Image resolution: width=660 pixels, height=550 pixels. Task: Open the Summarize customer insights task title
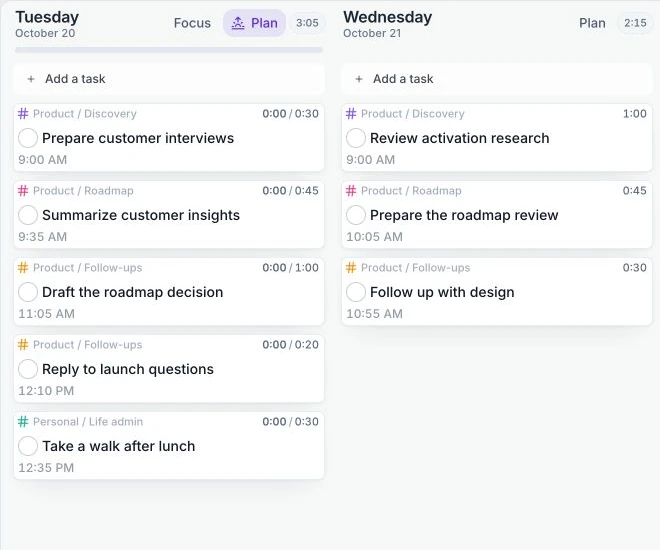141,215
